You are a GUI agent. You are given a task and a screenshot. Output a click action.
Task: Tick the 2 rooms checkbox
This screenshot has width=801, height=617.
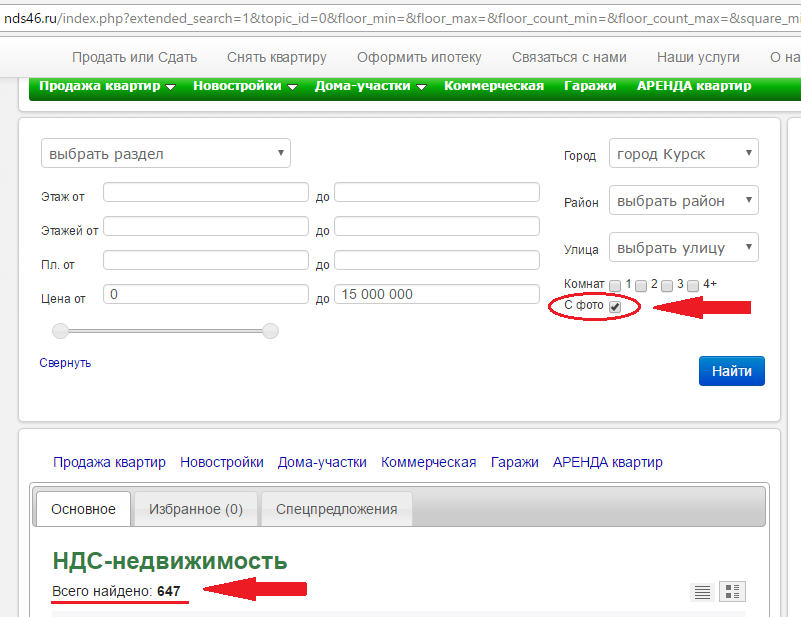click(x=641, y=286)
